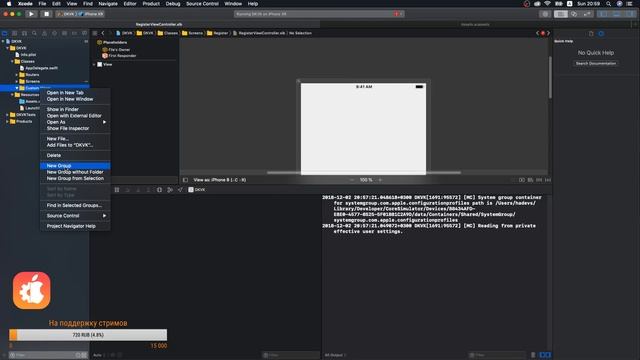
Task: Run the project with the Play button
Action: point(31,14)
